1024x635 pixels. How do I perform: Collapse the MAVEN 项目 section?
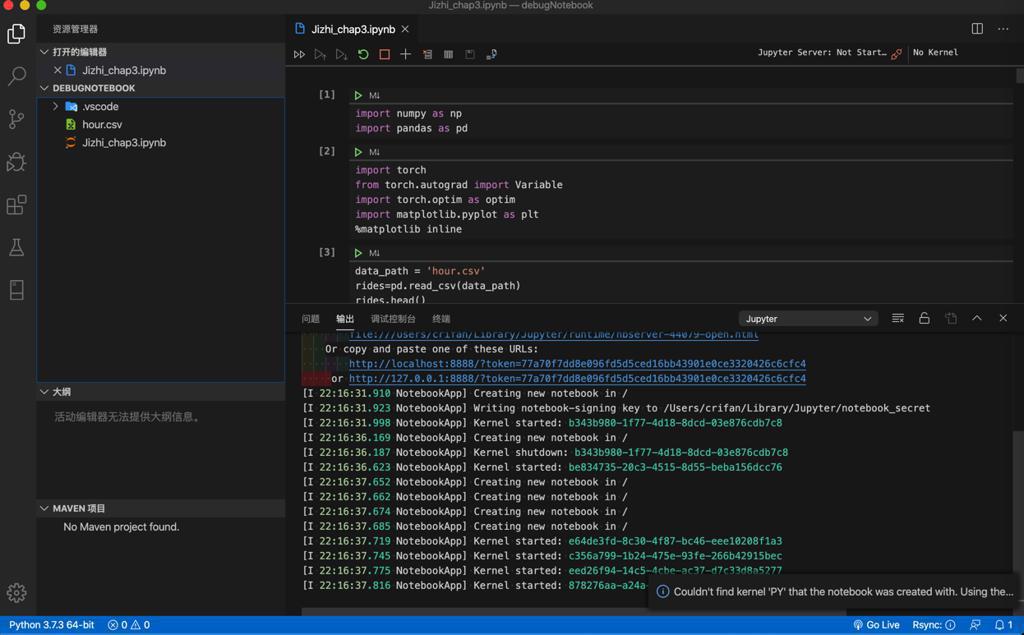pos(44,508)
